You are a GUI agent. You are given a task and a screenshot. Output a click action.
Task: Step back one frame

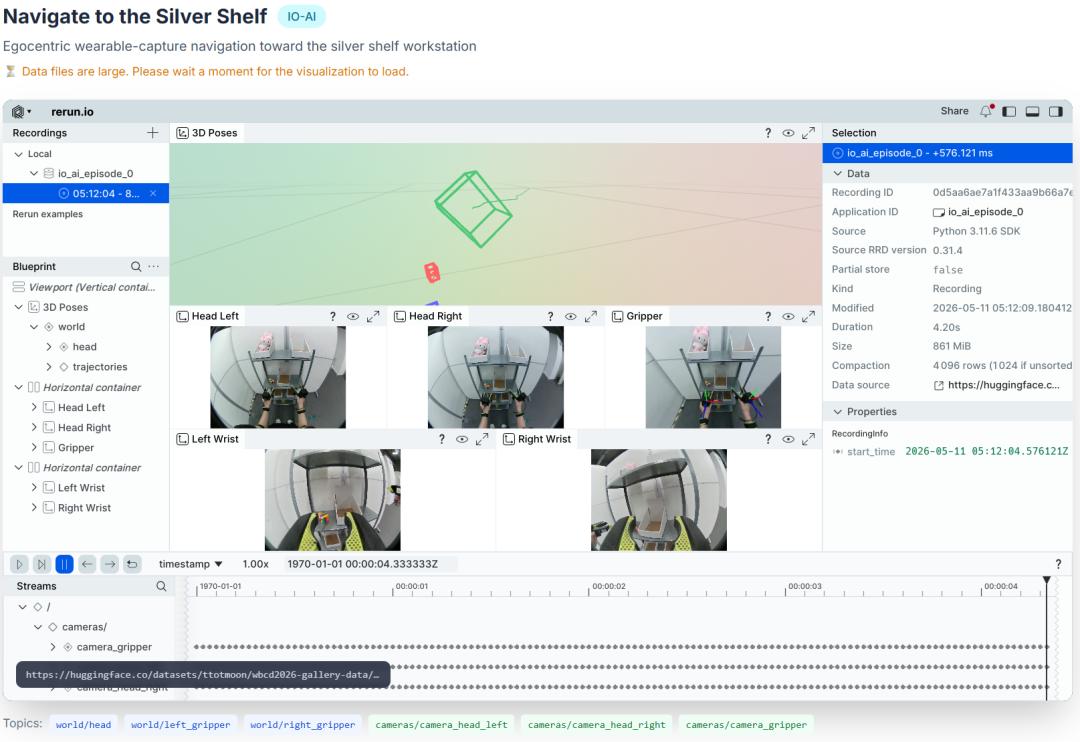(87, 564)
